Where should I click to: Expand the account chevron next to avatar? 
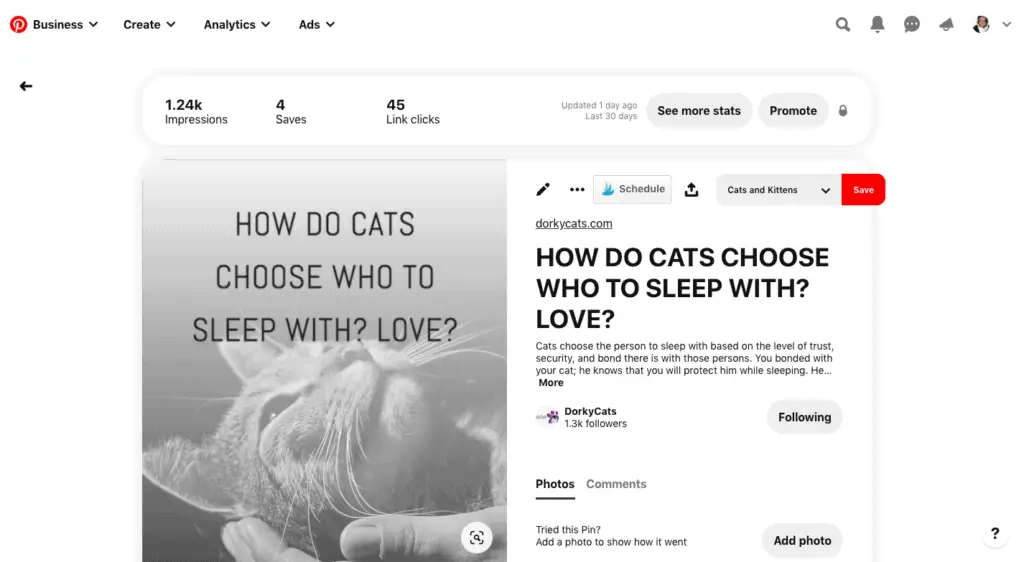coord(1006,25)
